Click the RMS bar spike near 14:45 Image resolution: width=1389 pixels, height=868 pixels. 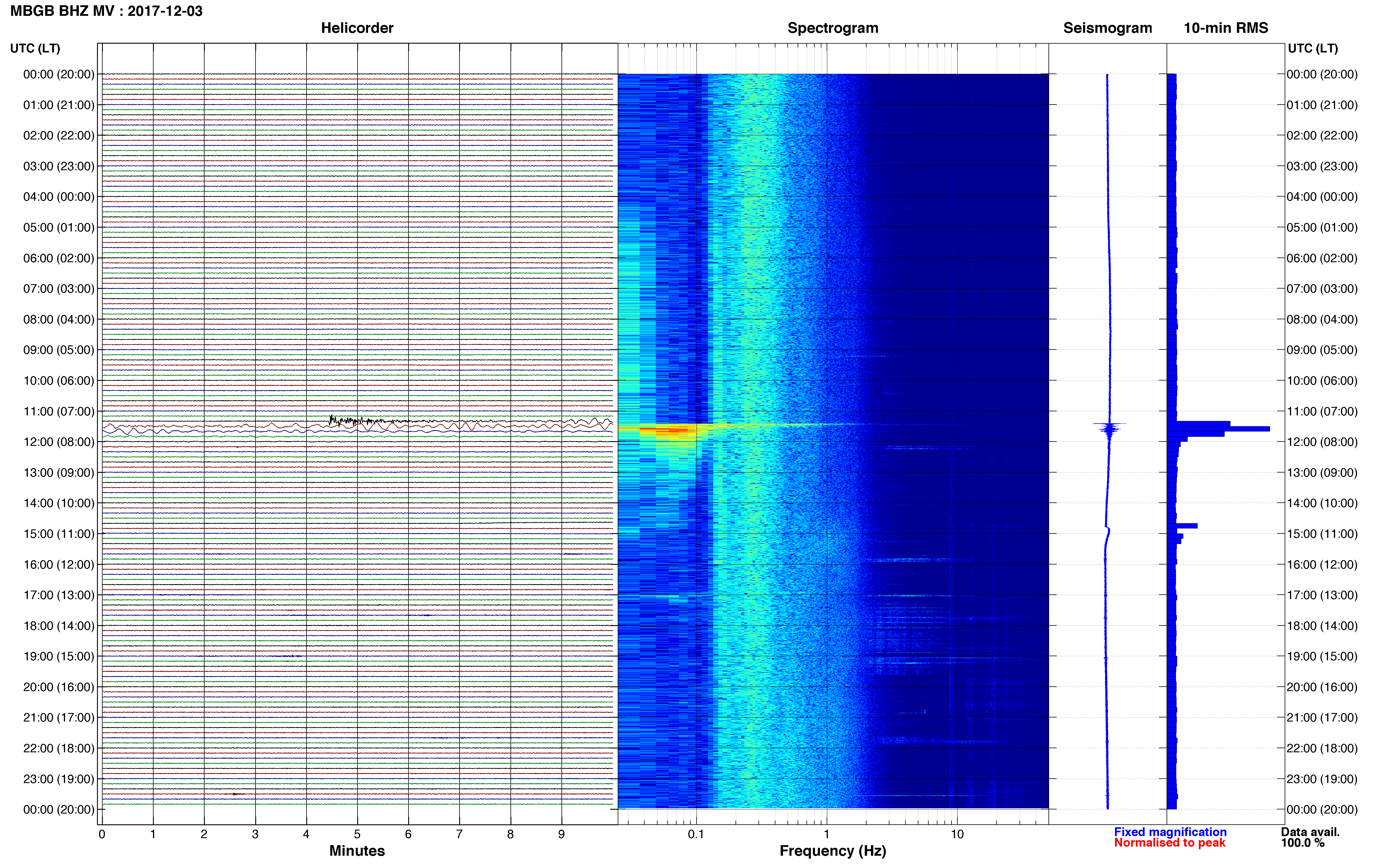coord(1182,526)
